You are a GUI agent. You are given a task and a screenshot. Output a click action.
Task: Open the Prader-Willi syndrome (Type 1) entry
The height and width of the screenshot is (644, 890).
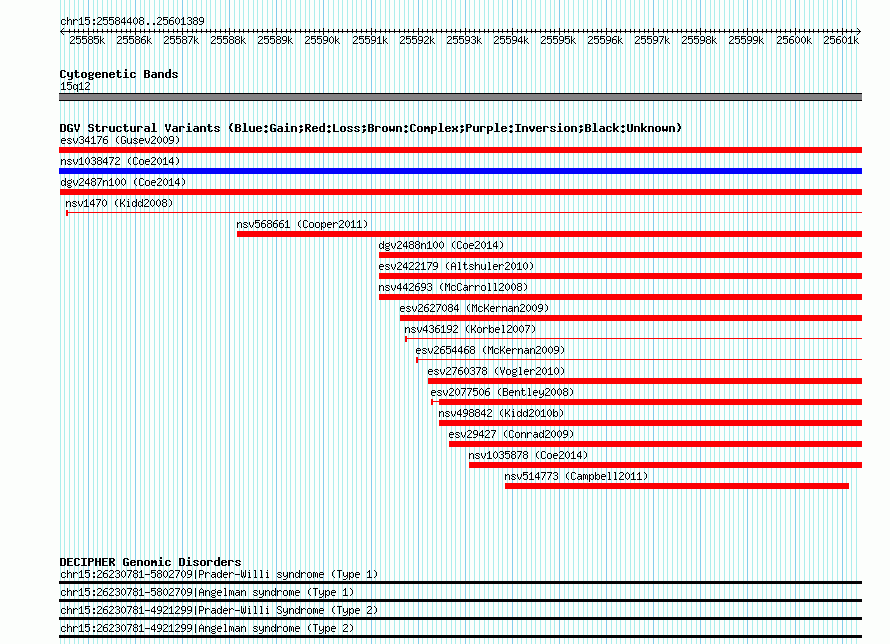(x=219, y=574)
